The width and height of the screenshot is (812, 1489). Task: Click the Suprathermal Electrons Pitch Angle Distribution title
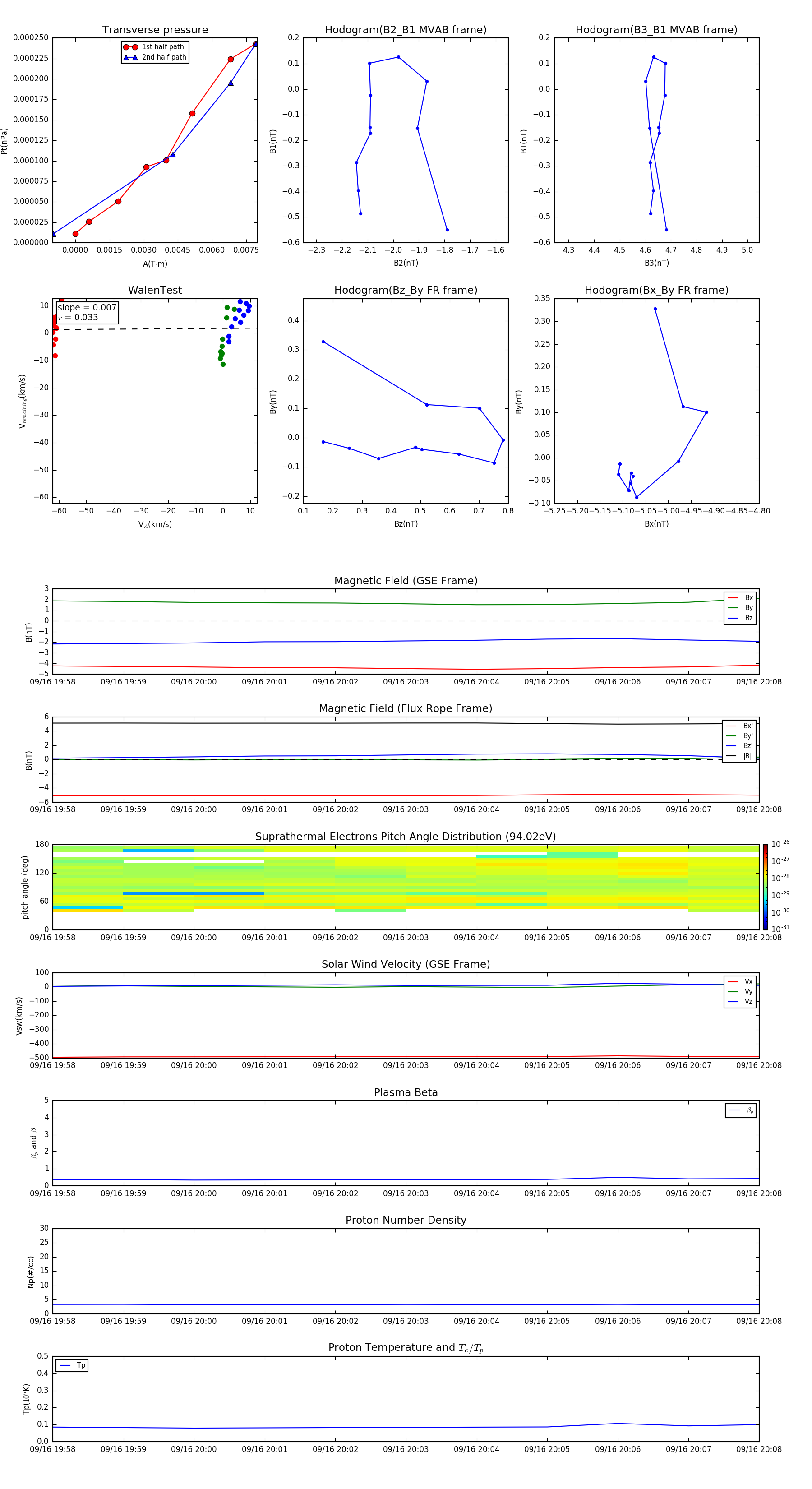point(406,837)
